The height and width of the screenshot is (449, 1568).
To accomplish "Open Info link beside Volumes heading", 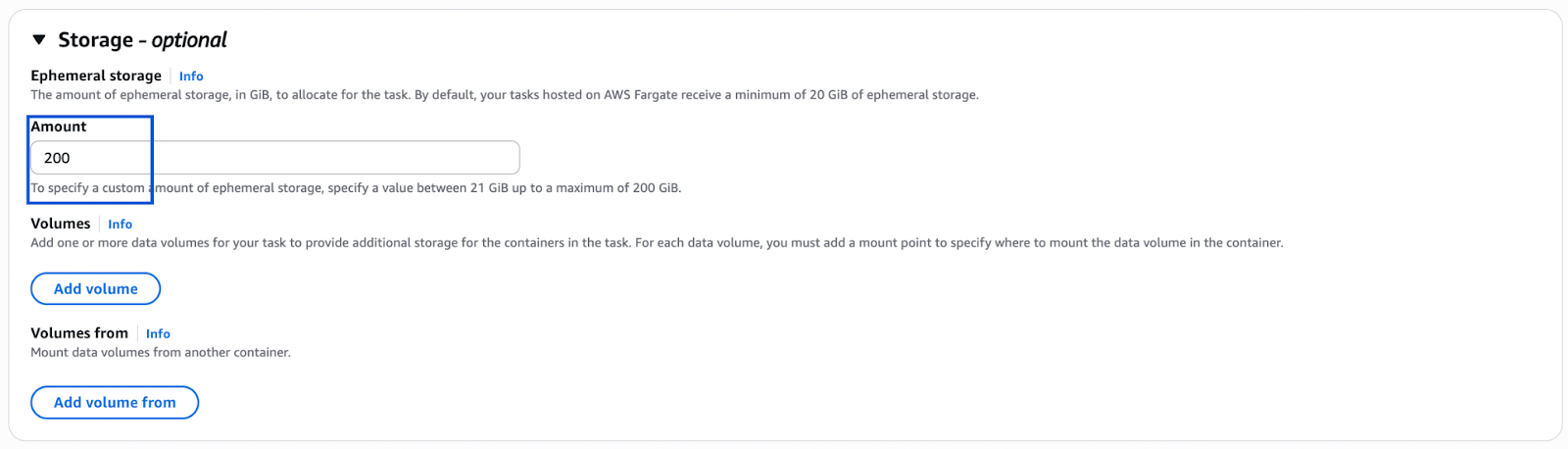I will 120,224.
